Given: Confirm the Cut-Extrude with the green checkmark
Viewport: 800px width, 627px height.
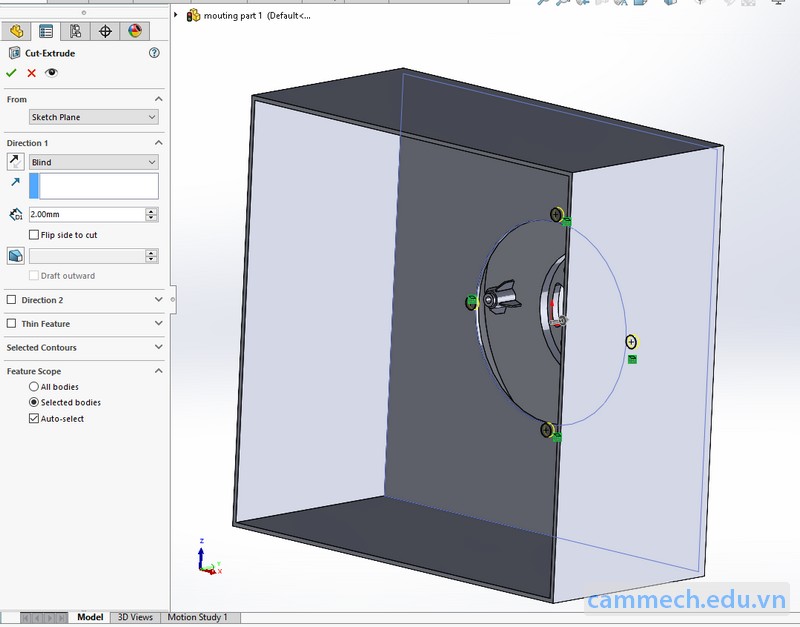Looking at the screenshot, I should click(x=12, y=73).
